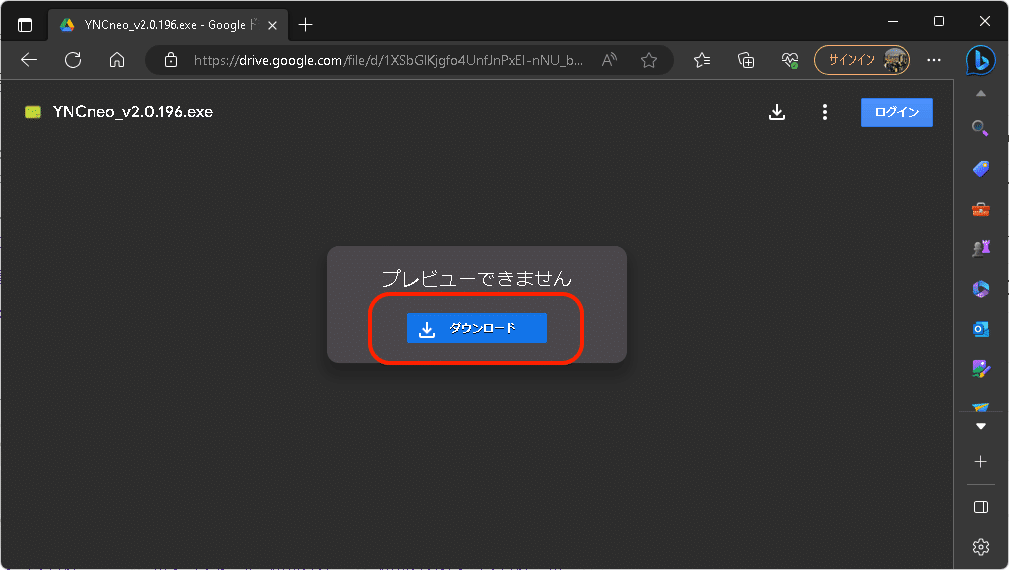The height and width of the screenshot is (570, 1009).
Task: Open sidebar settings gear
Action: (980, 547)
